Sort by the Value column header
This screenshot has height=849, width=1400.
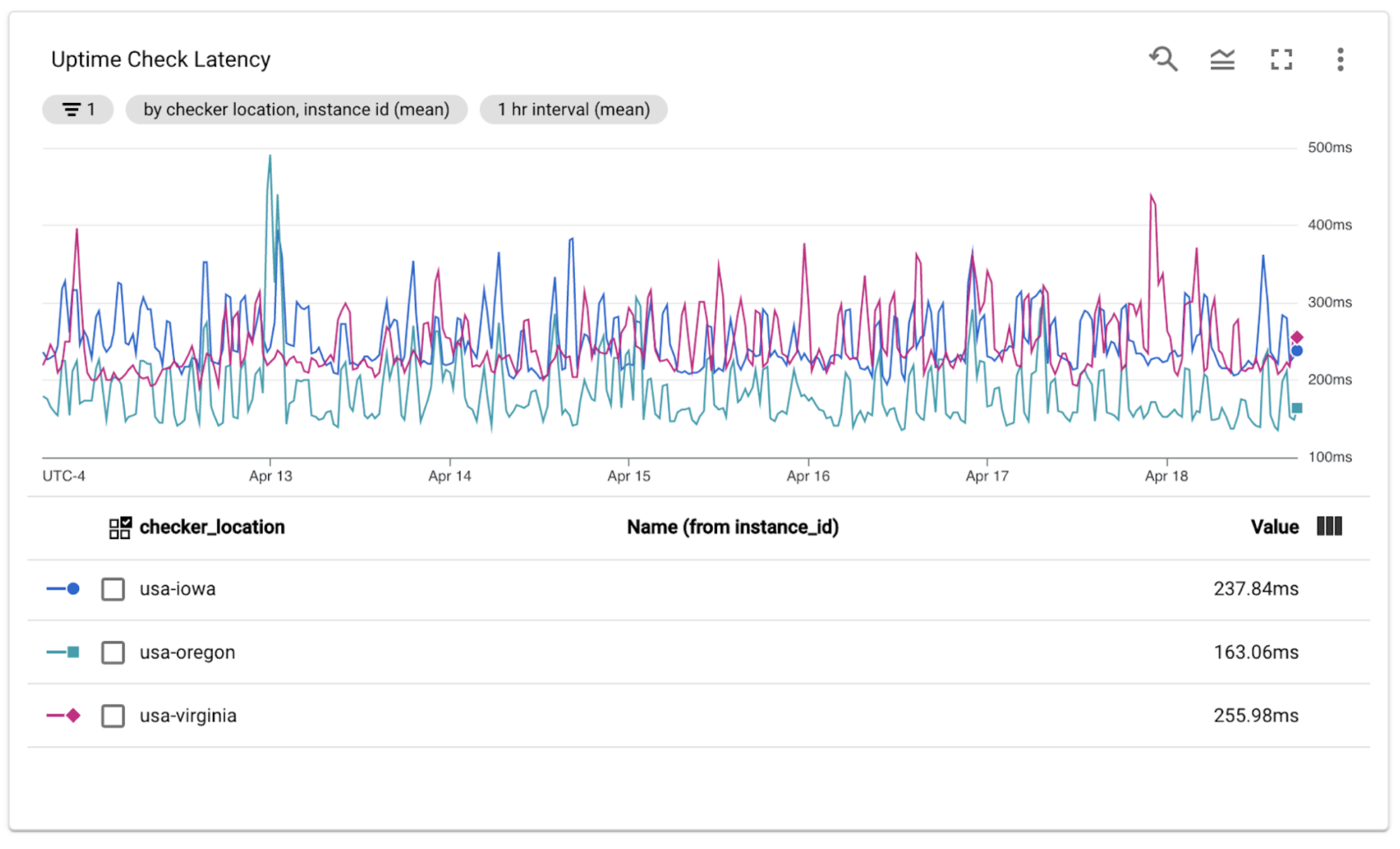[x=1274, y=527]
